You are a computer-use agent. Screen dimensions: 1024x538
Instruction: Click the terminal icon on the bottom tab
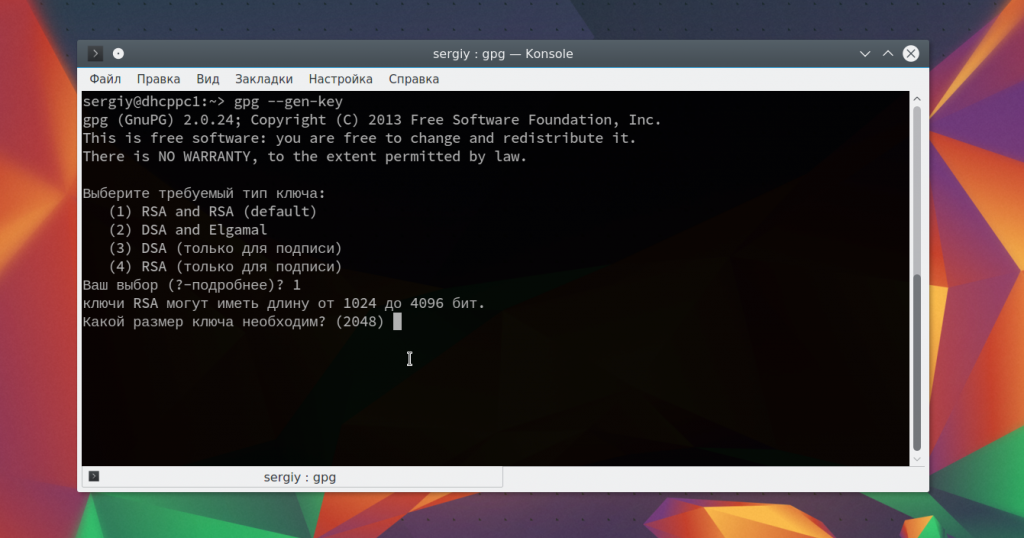pyautogui.click(x=94, y=477)
